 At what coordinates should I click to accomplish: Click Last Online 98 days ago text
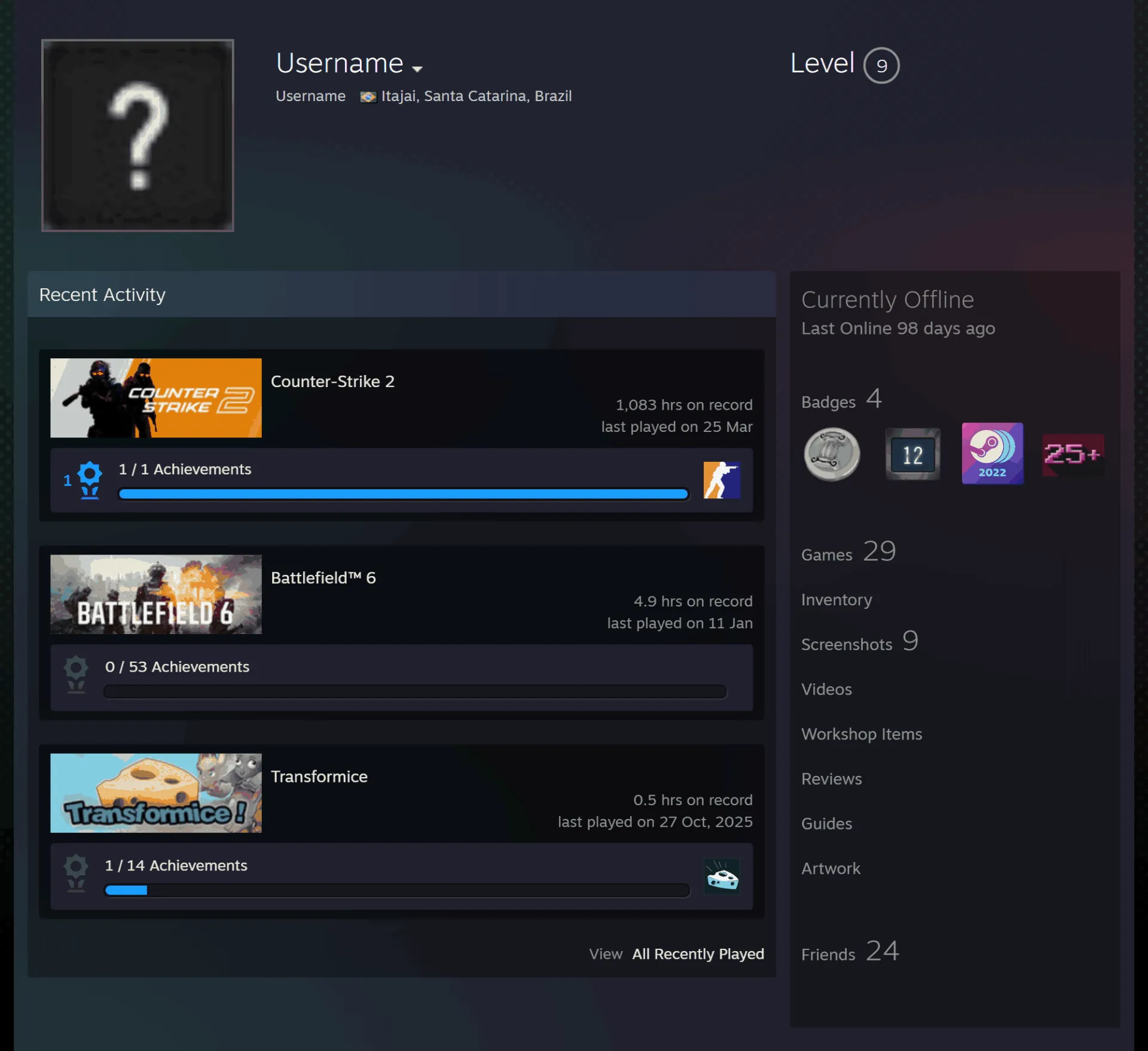click(898, 328)
